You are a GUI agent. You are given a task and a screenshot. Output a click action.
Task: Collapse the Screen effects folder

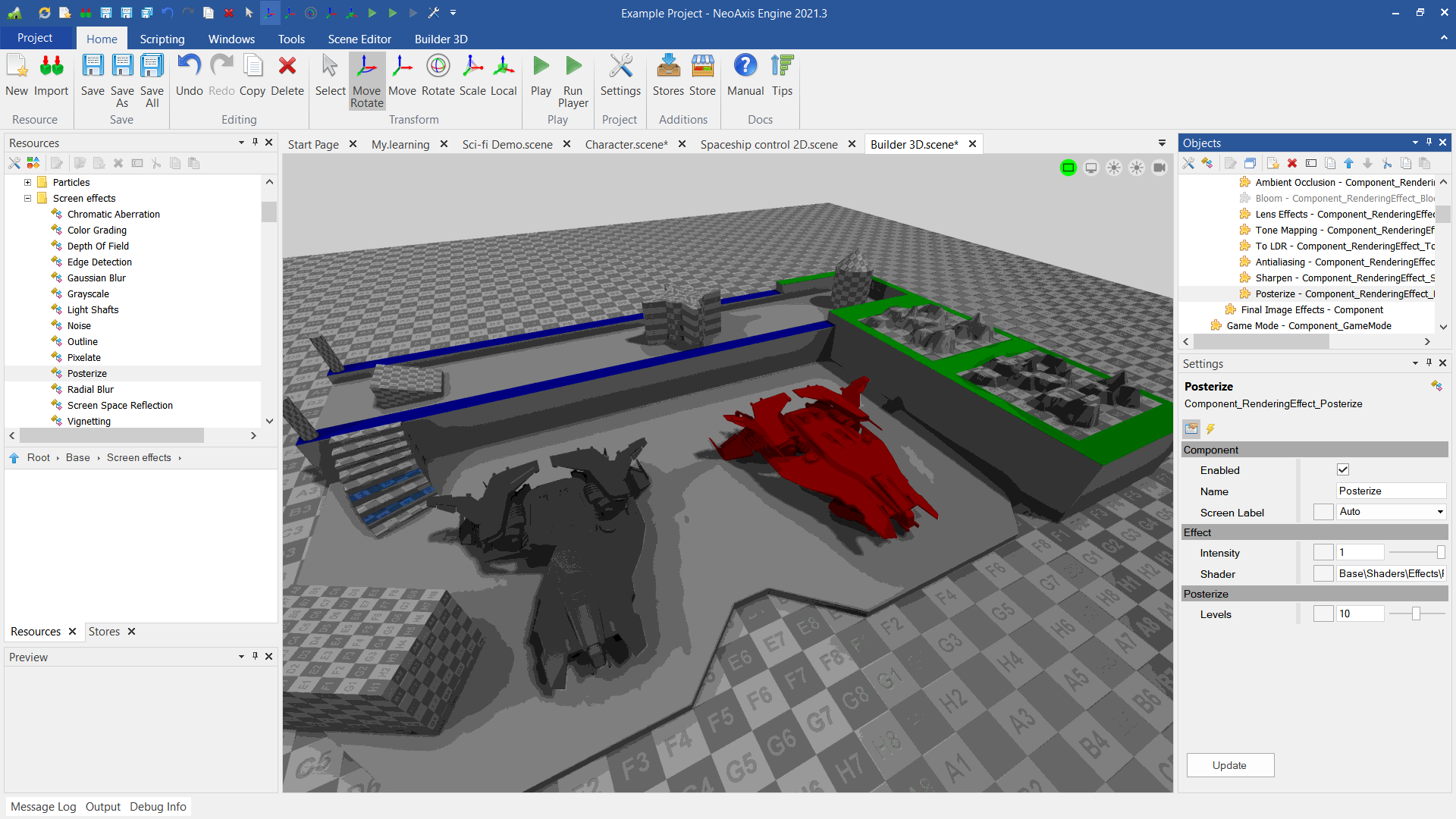(27, 198)
